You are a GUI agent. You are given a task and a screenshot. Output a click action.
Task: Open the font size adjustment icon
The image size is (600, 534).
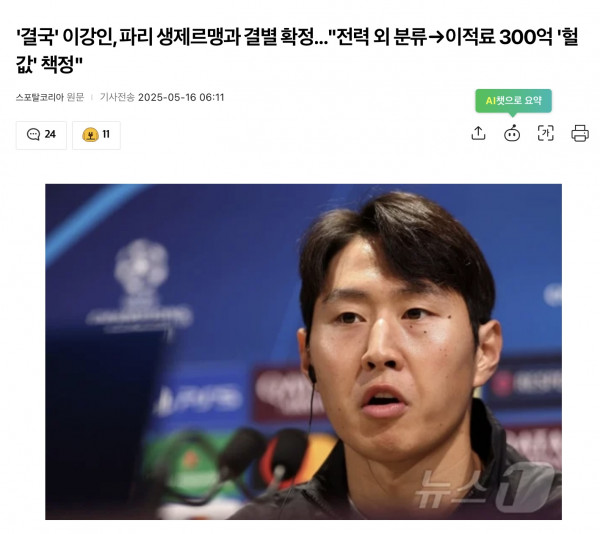pos(546,134)
